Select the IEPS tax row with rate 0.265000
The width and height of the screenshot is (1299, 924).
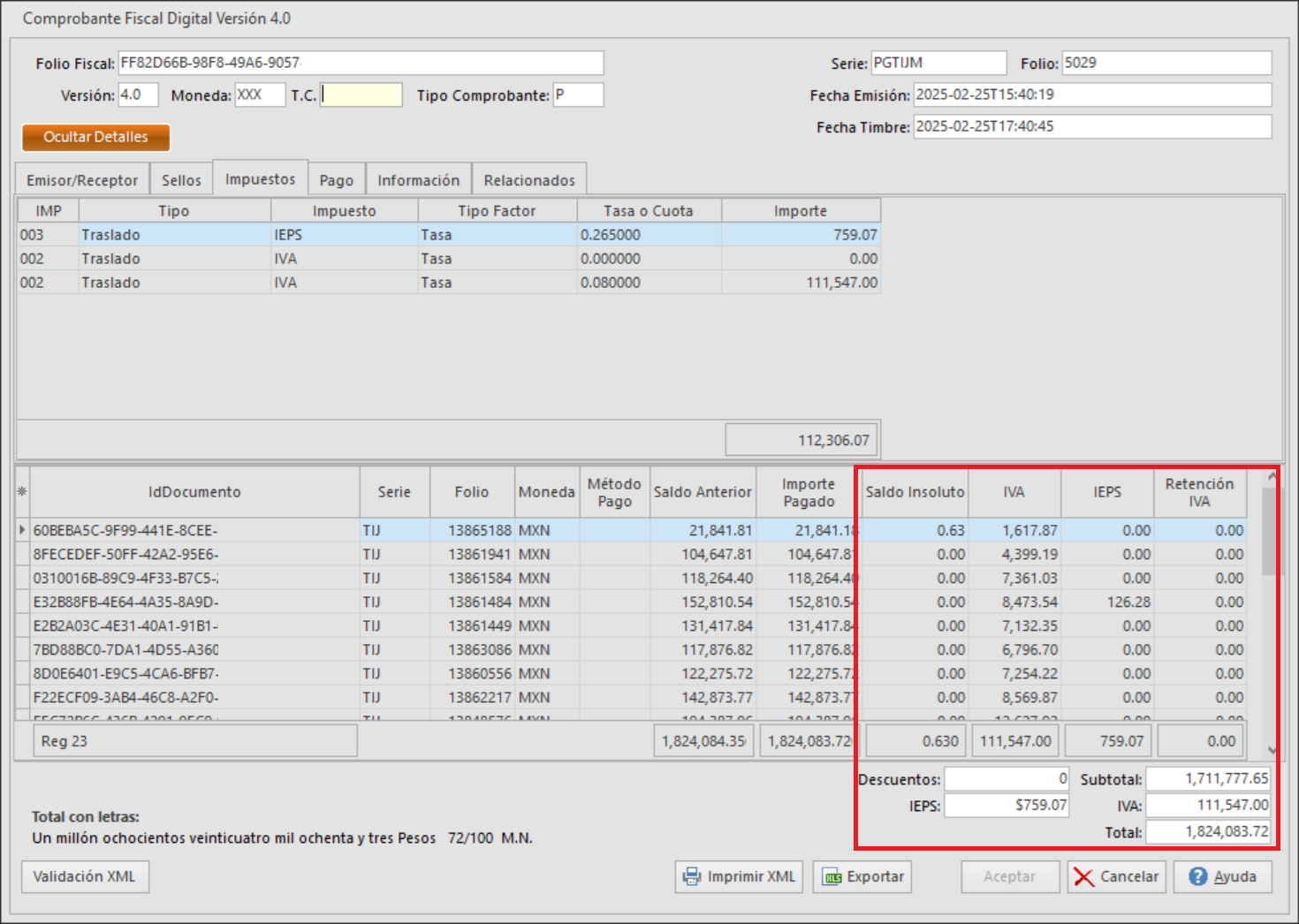tap(449, 235)
